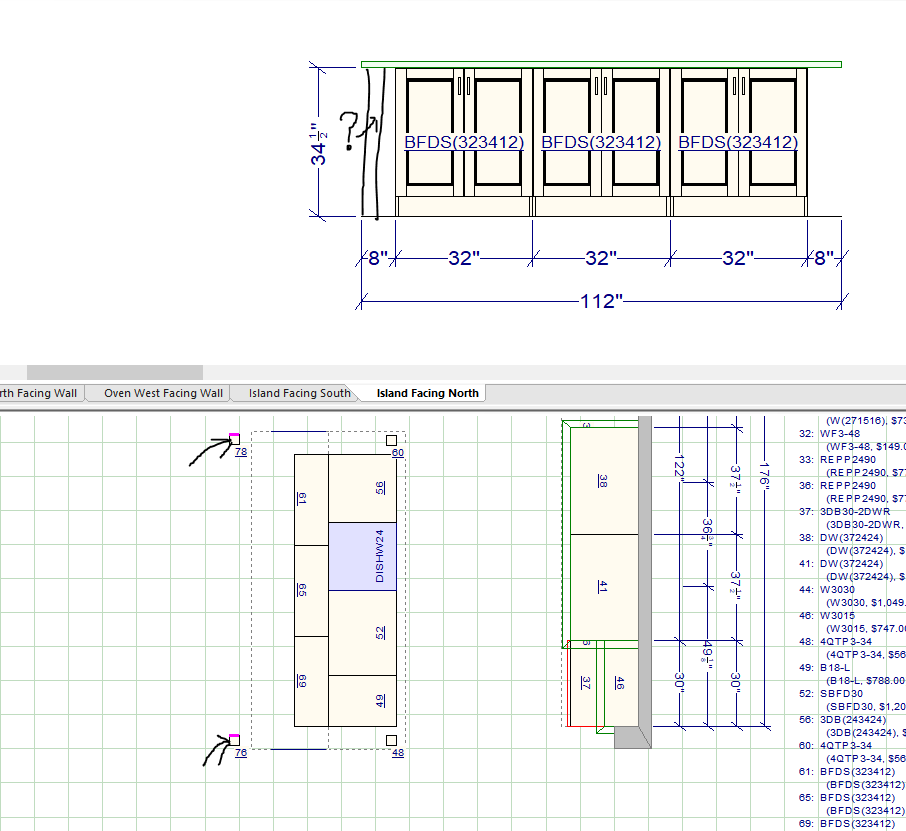The image size is (906, 831).
Task: Select the square marker above item 78
Action: pyautogui.click(x=235, y=439)
